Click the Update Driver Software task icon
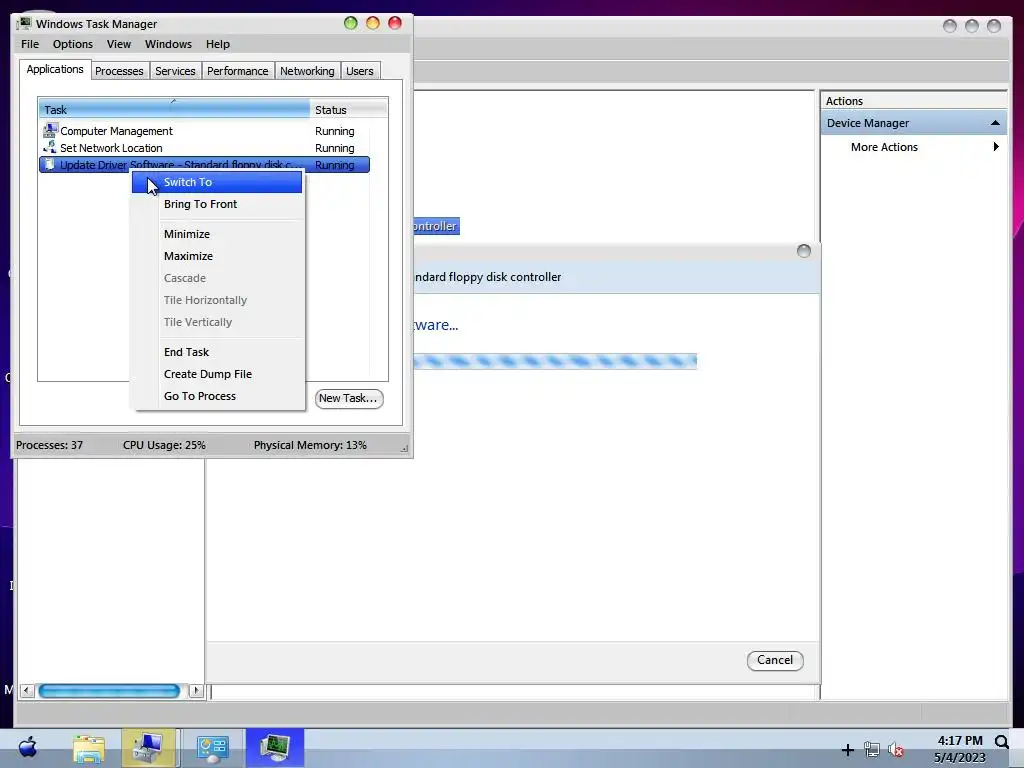Screen dimensions: 1024x768 (x=50, y=165)
